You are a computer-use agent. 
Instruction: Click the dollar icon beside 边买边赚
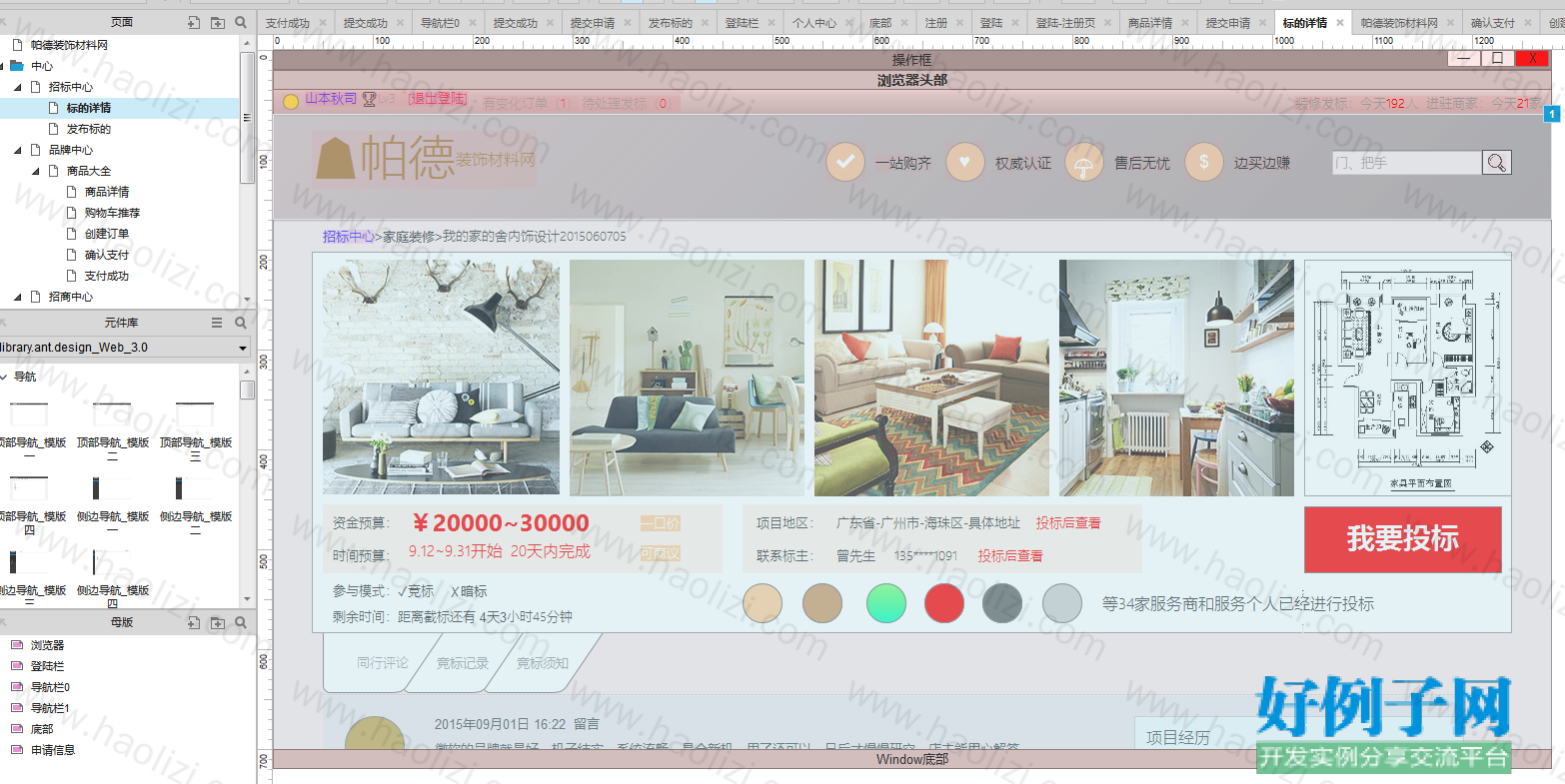(1204, 162)
